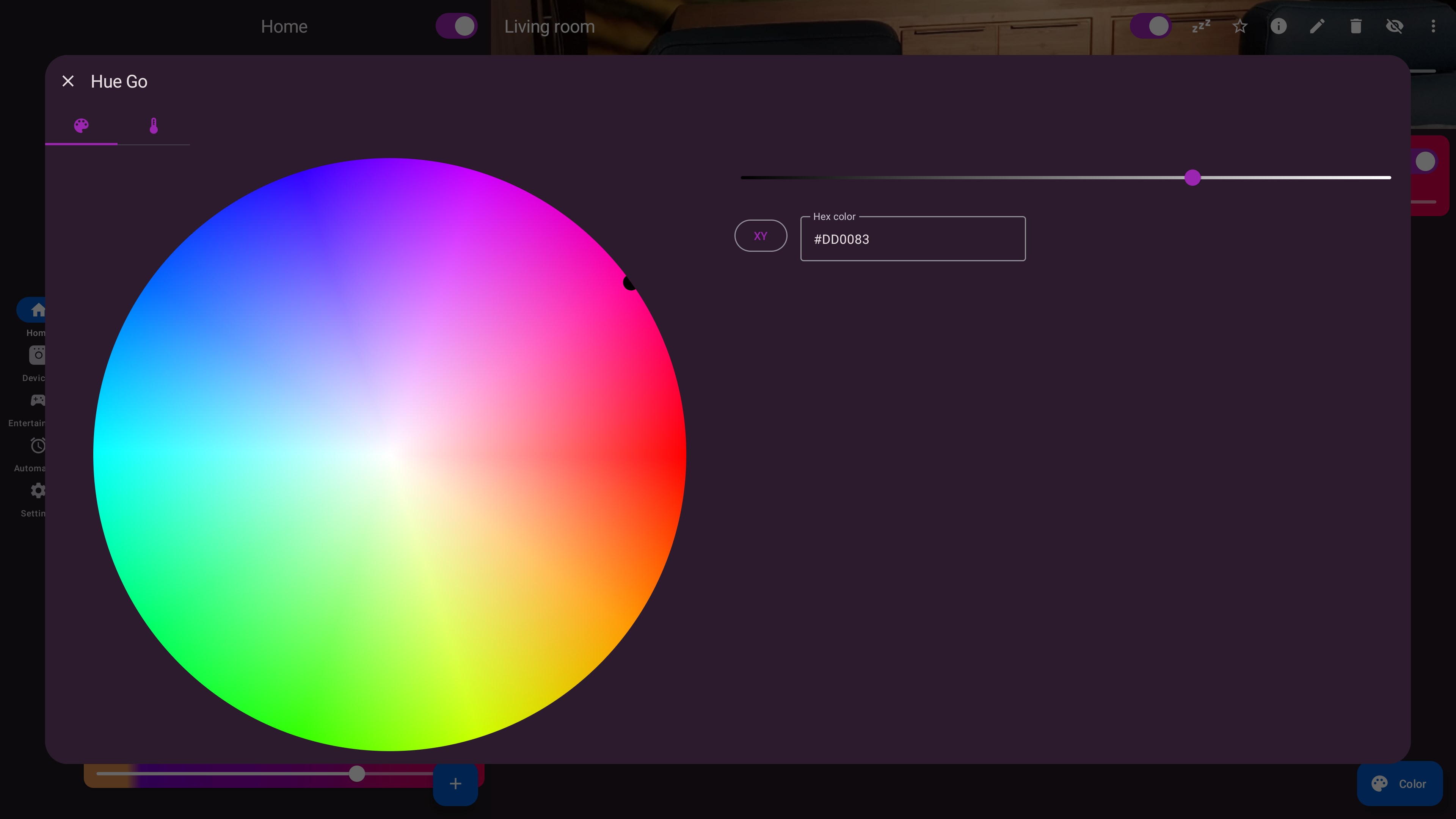The image size is (1456, 819).
Task: Delete the device using the trash icon
Action: 1356,26
